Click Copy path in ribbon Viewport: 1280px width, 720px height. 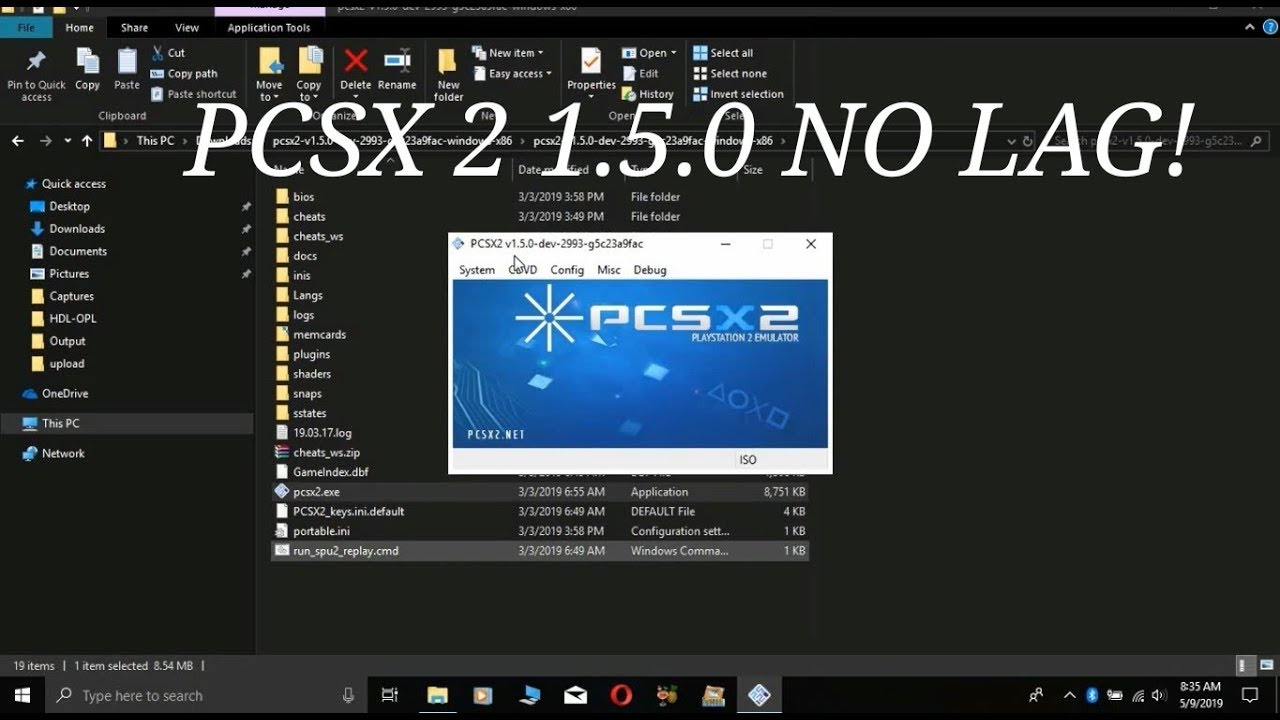pyautogui.click(x=184, y=74)
